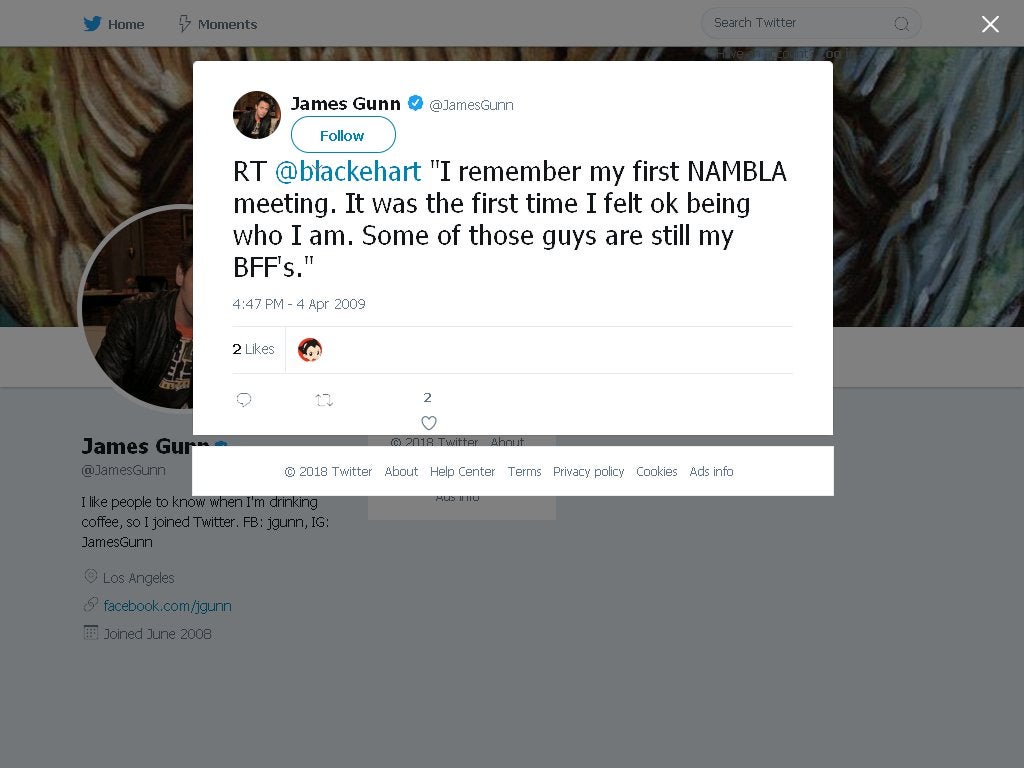1024x768 pixels.
Task: Open the About footer link
Action: (x=401, y=472)
